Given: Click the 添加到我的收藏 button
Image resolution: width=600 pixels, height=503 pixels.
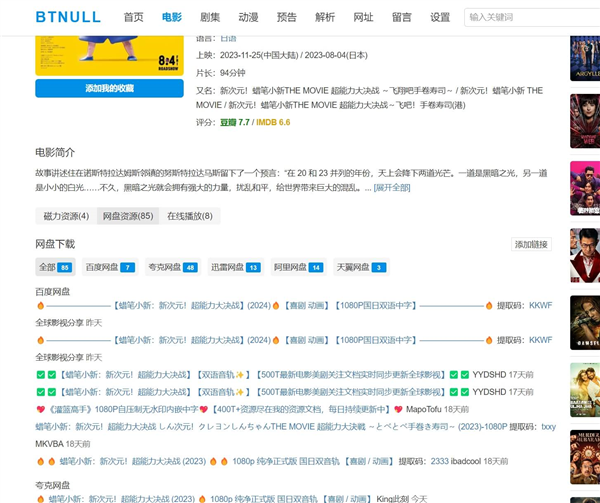Looking at the screenshot, I should 109,88.
